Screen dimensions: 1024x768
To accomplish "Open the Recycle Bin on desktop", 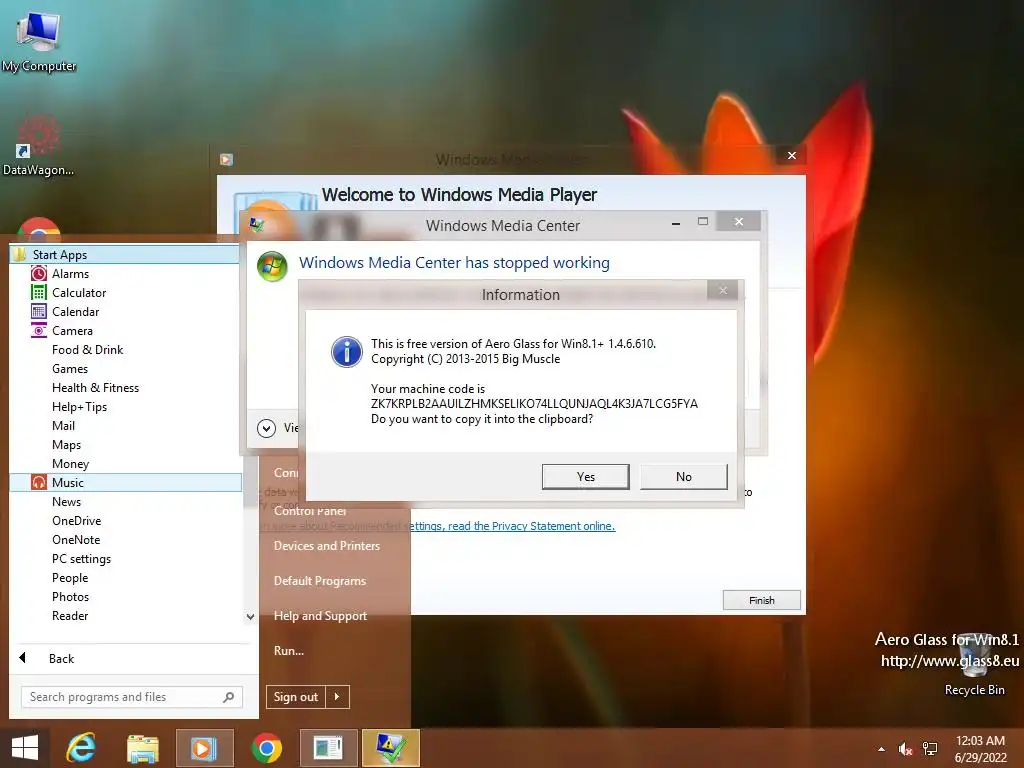I will tap(974, 664).
